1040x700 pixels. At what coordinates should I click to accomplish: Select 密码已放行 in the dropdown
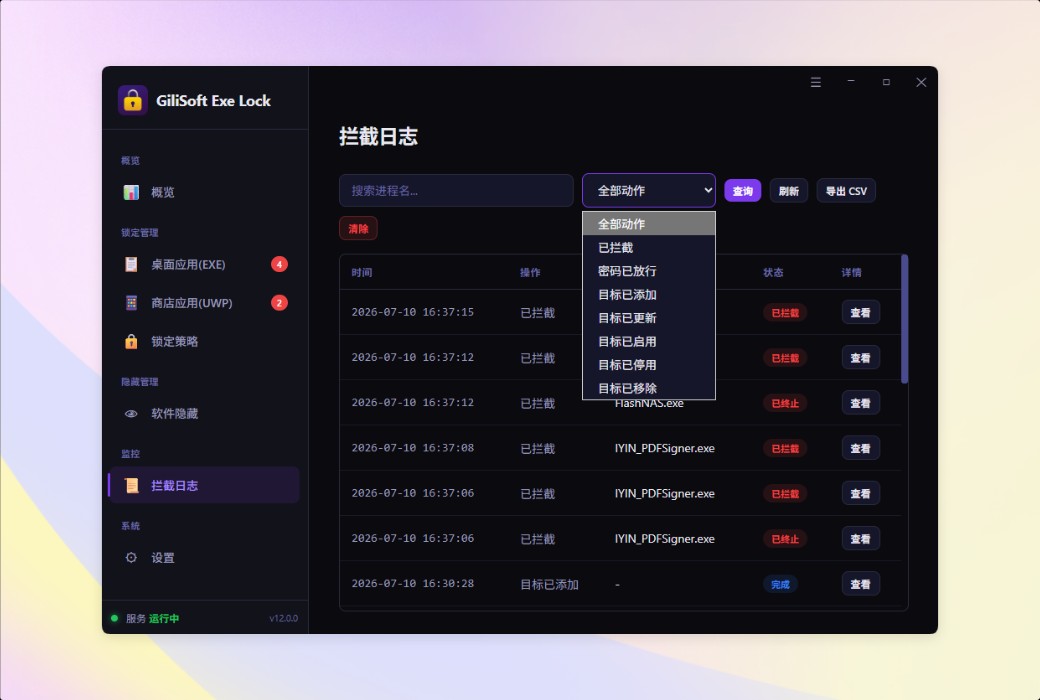tap(649, 271)
